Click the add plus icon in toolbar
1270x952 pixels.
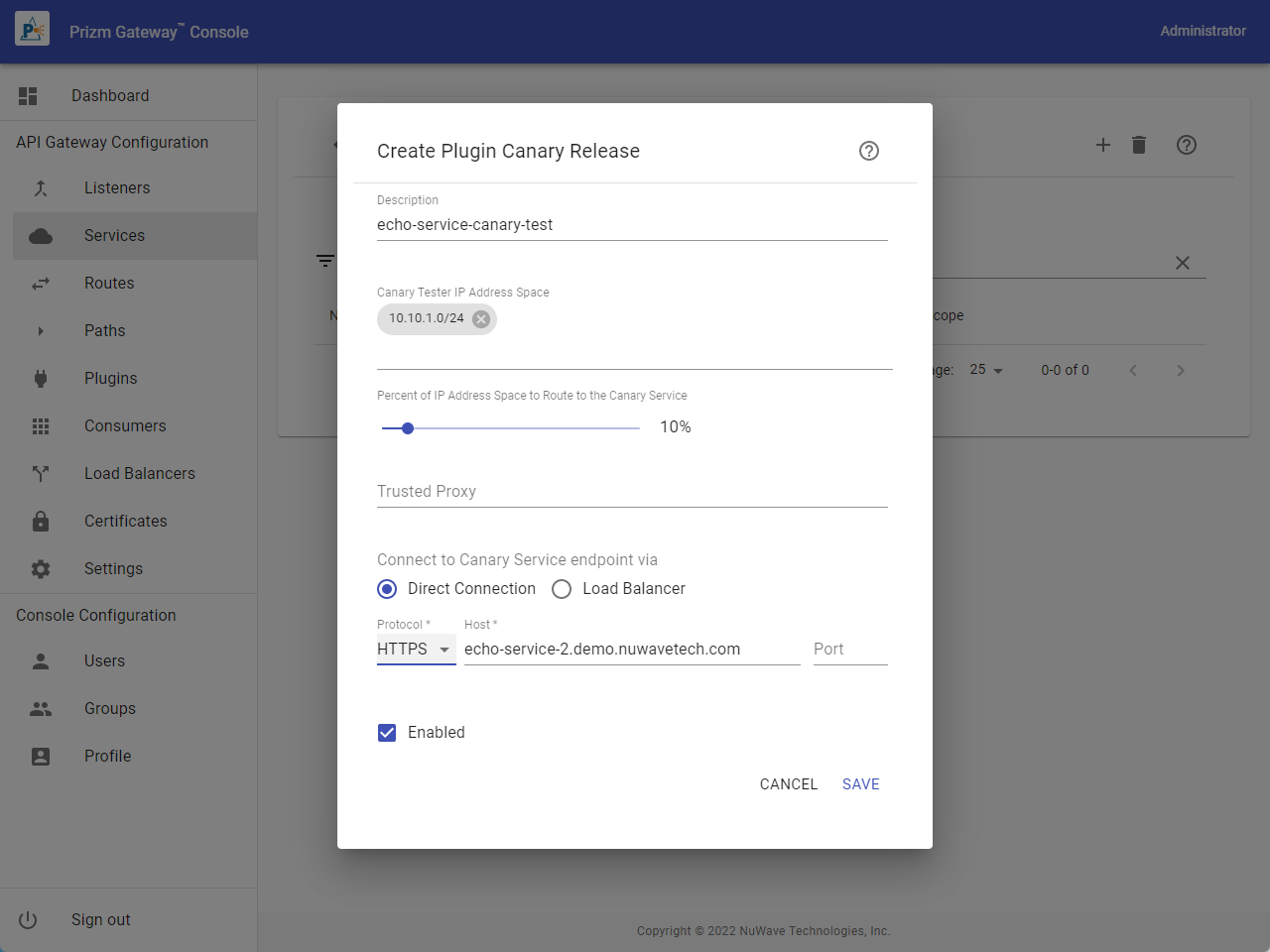(x=1102, y=145)
